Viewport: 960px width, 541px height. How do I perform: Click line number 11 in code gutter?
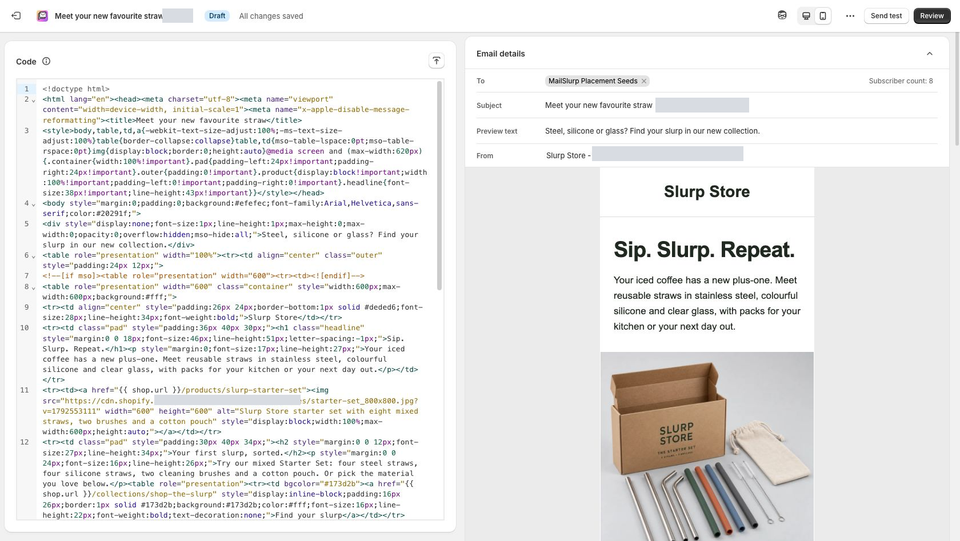click(x=24, y=390)
